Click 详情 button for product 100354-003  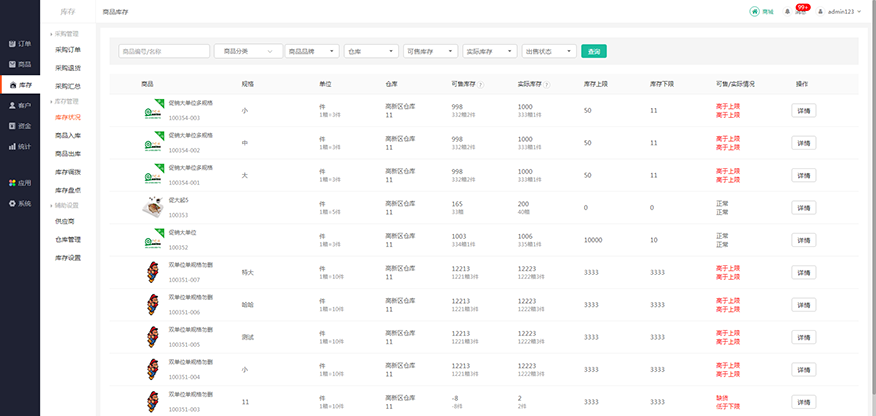804,110
